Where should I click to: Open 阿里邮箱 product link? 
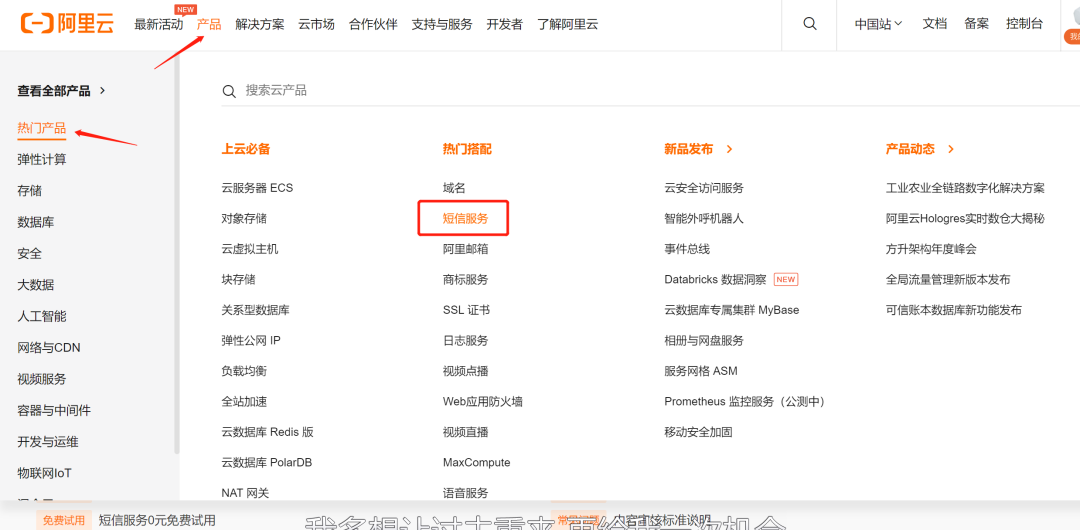click(x=465, y=249)
